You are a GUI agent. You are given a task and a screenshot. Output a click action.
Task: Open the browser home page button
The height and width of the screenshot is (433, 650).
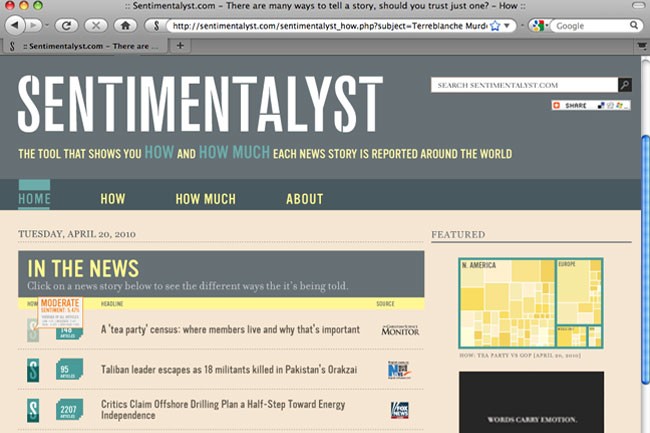tap(126, 26)
